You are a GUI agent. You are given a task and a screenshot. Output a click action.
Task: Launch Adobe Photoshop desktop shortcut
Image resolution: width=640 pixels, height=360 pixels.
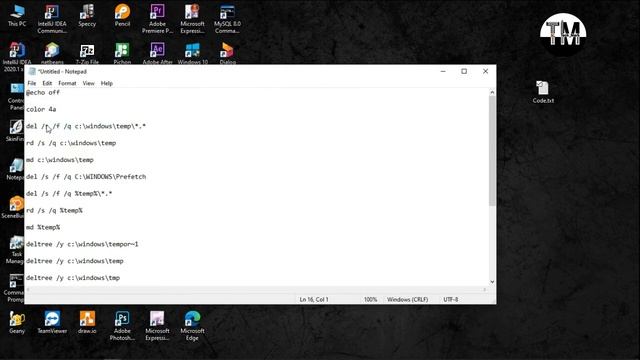122,326
